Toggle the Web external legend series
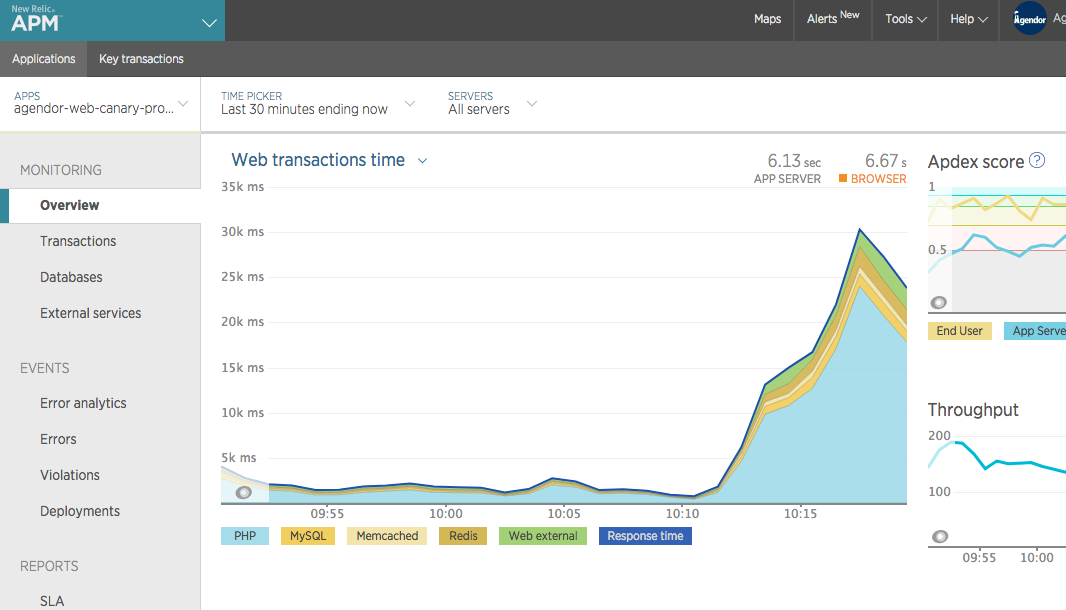The width and height of the screenshot is (1066, 610). [x=543, y=536]
